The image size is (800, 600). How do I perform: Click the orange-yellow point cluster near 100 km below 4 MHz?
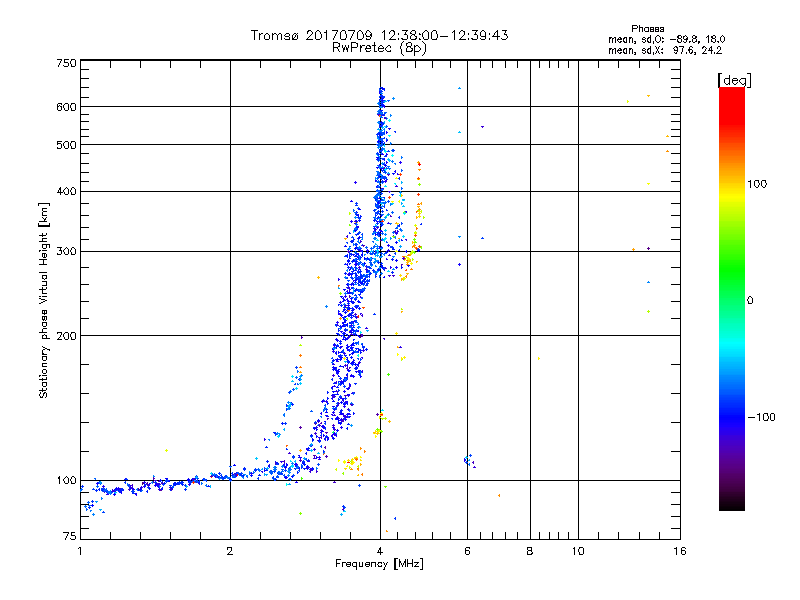tap(351, 463)
